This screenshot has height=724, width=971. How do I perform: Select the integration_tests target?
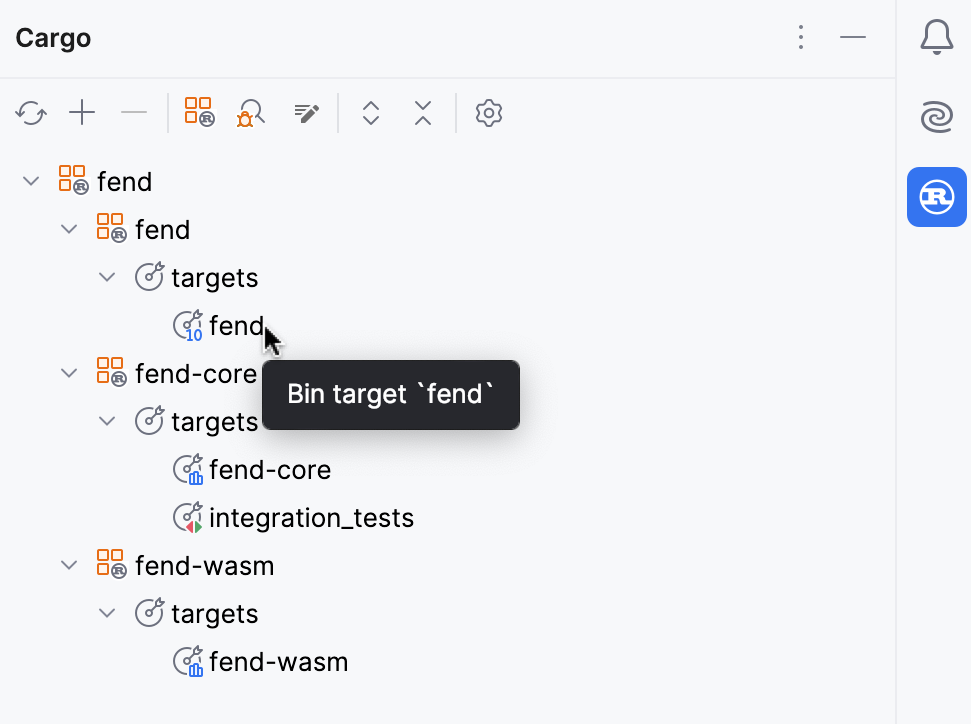(311, 517)
